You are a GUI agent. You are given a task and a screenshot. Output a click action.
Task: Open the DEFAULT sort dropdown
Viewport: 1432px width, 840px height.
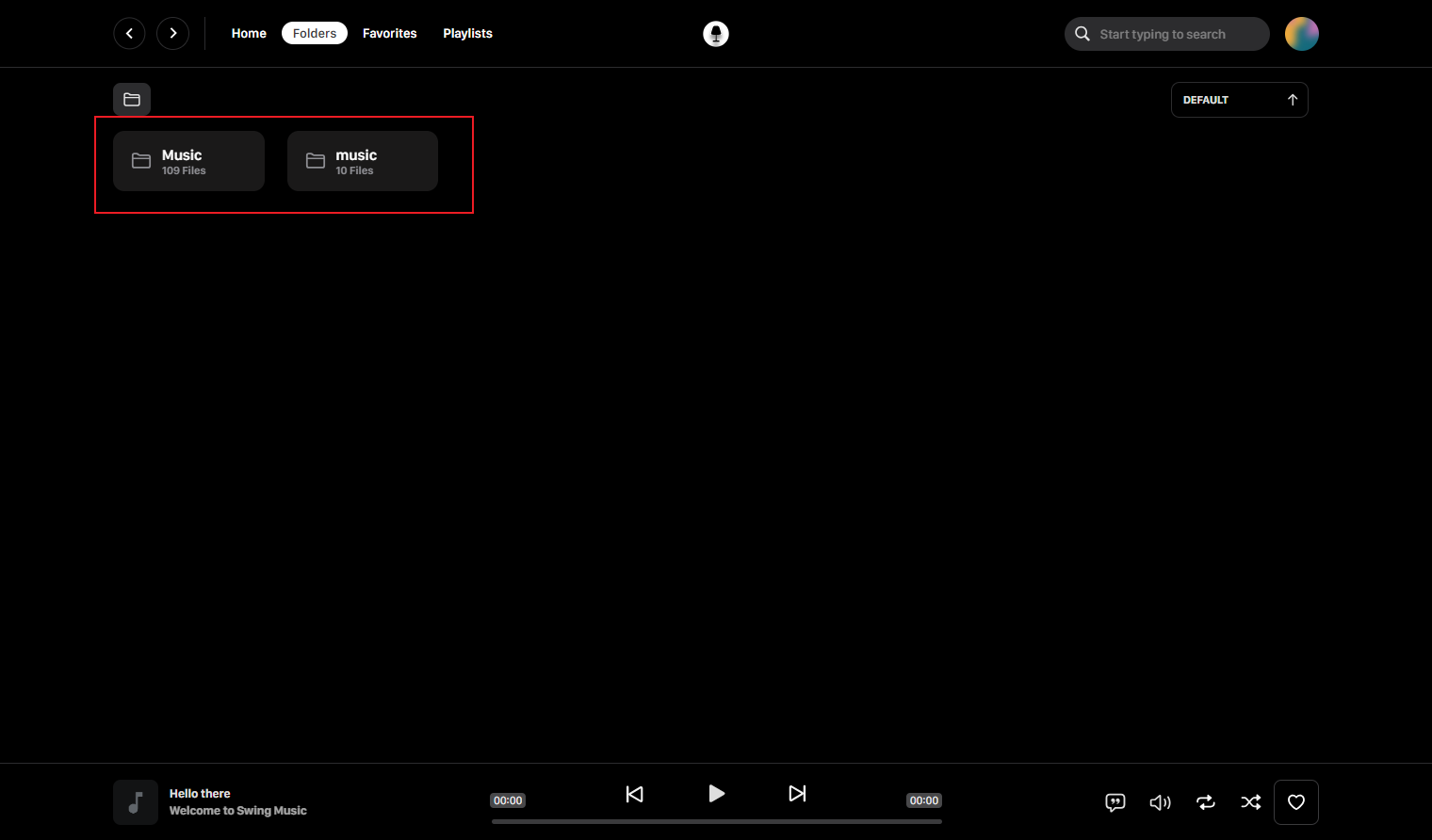click(x=1225, y=100)
